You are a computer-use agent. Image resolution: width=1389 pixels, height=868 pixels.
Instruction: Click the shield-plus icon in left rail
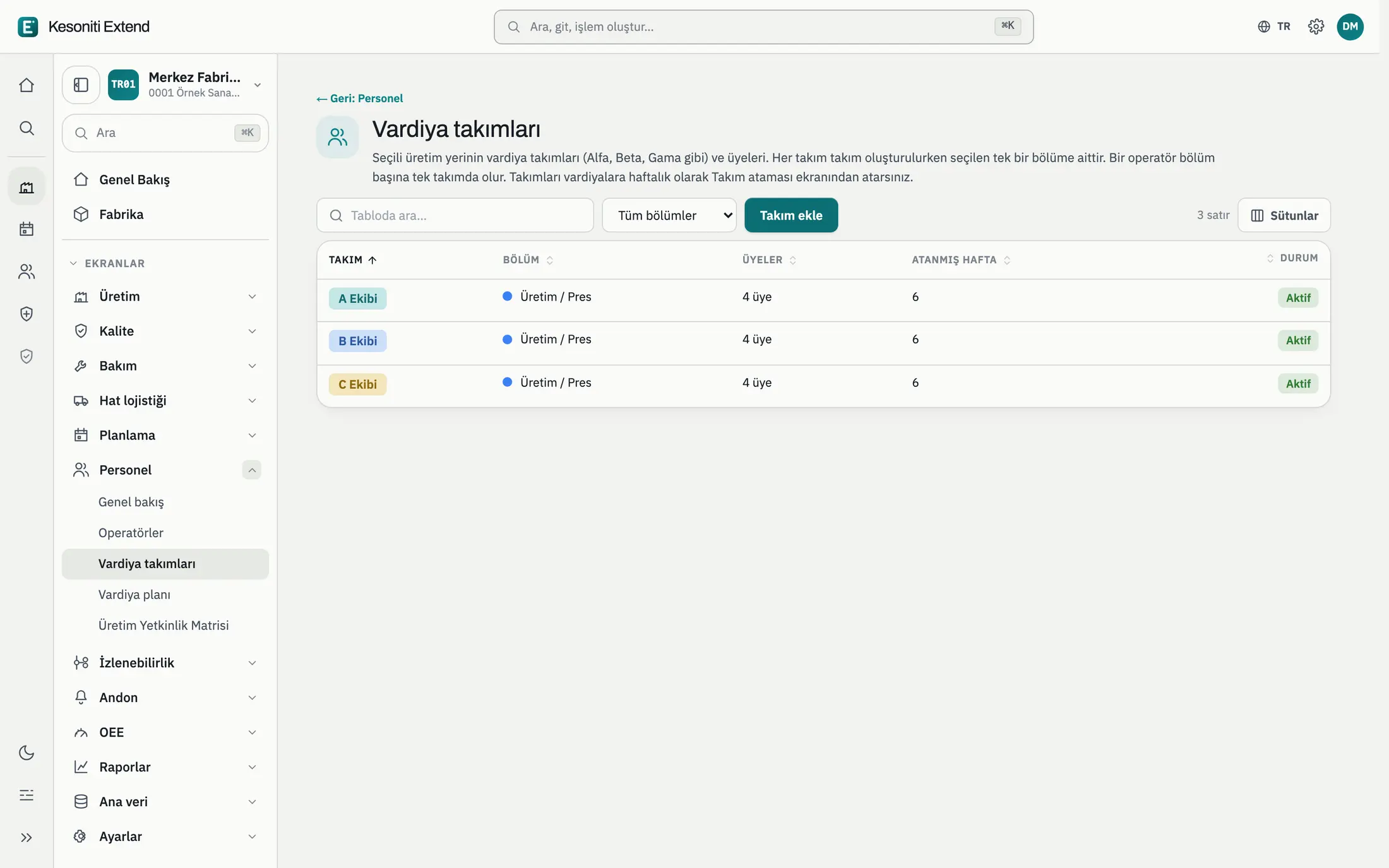coord(27,314)
